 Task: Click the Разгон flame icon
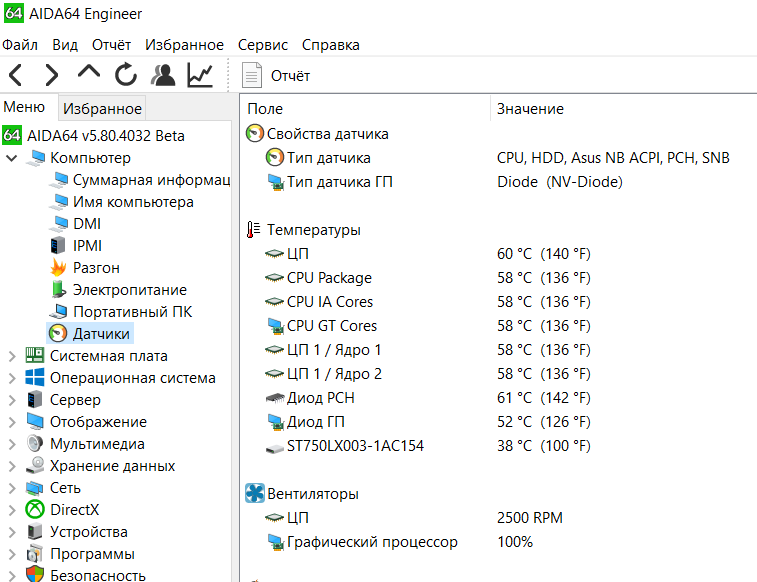58,267
